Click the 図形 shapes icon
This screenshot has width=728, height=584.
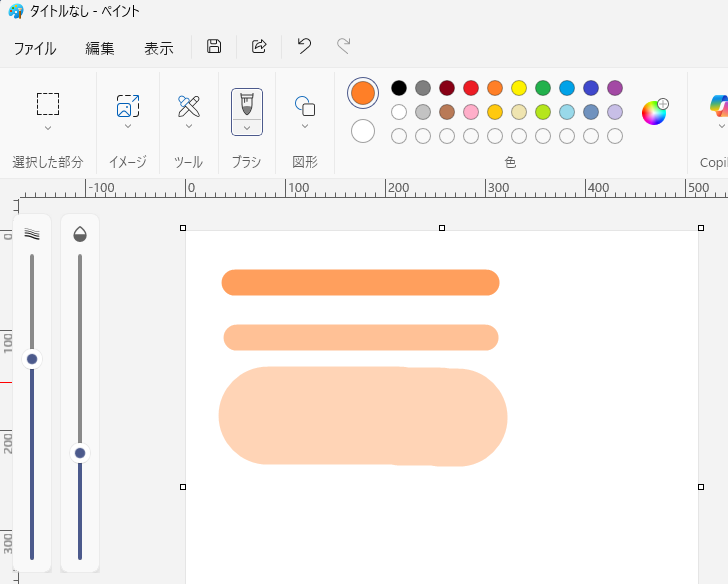coord(305,106)
